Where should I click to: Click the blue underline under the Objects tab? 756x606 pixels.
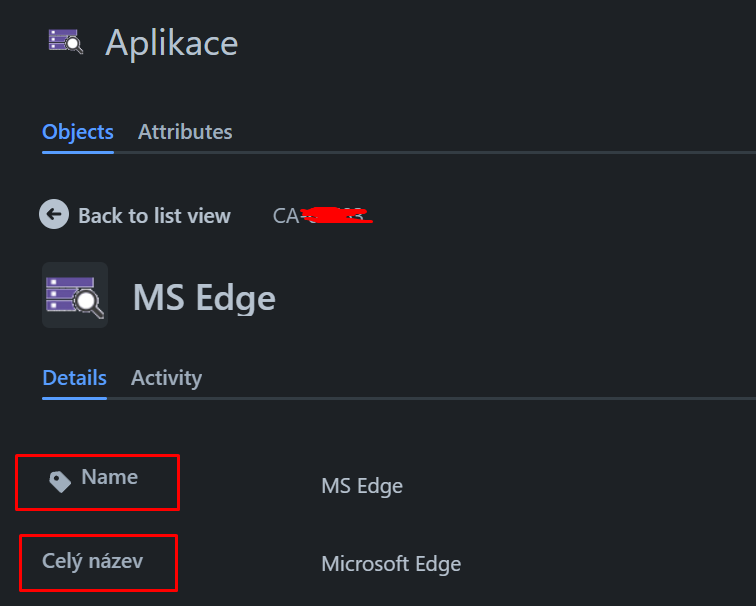(x=78, y=152)
